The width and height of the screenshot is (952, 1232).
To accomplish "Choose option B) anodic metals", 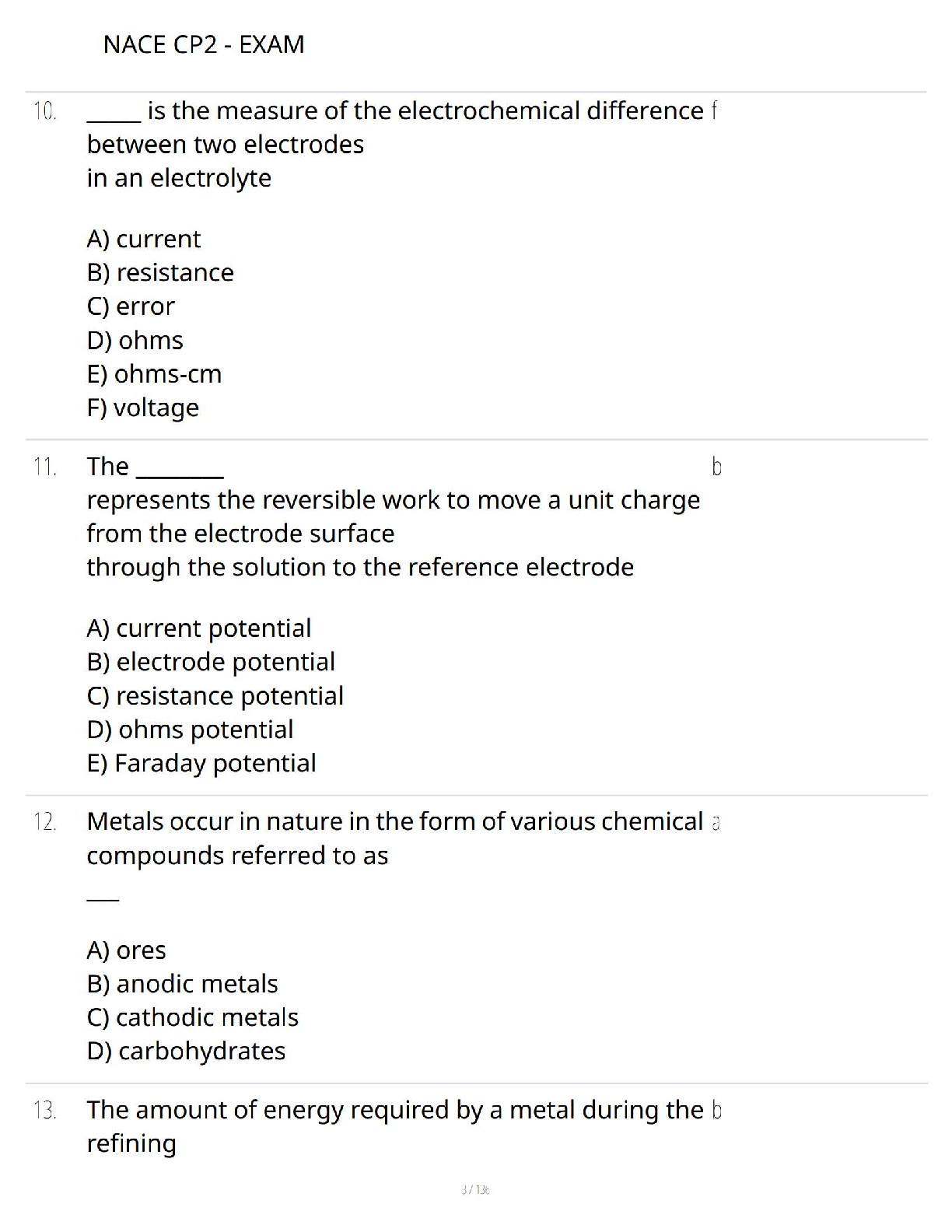I will pos(183,984).
